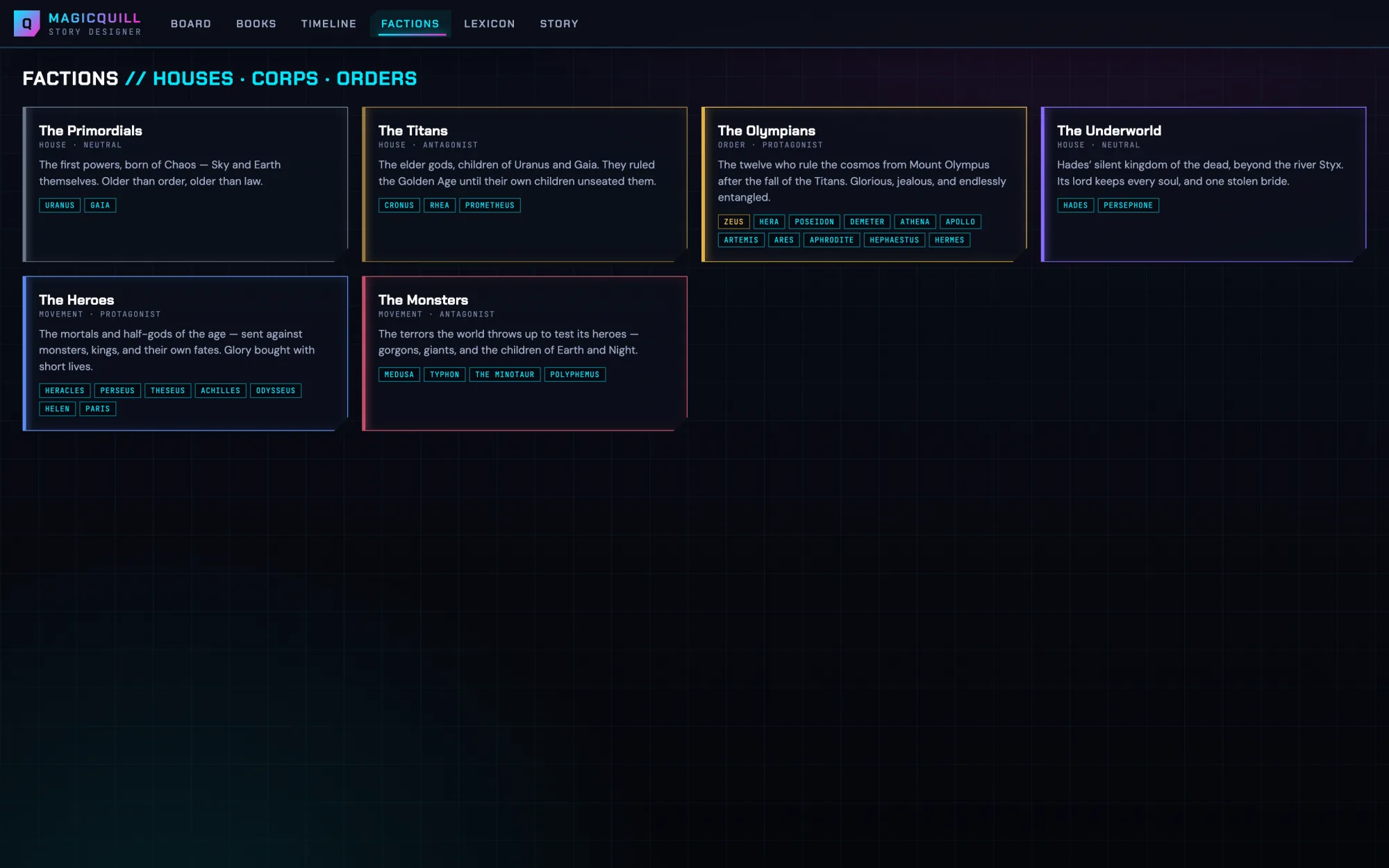Image resolution: width=1389 pixels, height=868 pixels.
Task: Switch to the Books tab
Action: click(256, 24)
